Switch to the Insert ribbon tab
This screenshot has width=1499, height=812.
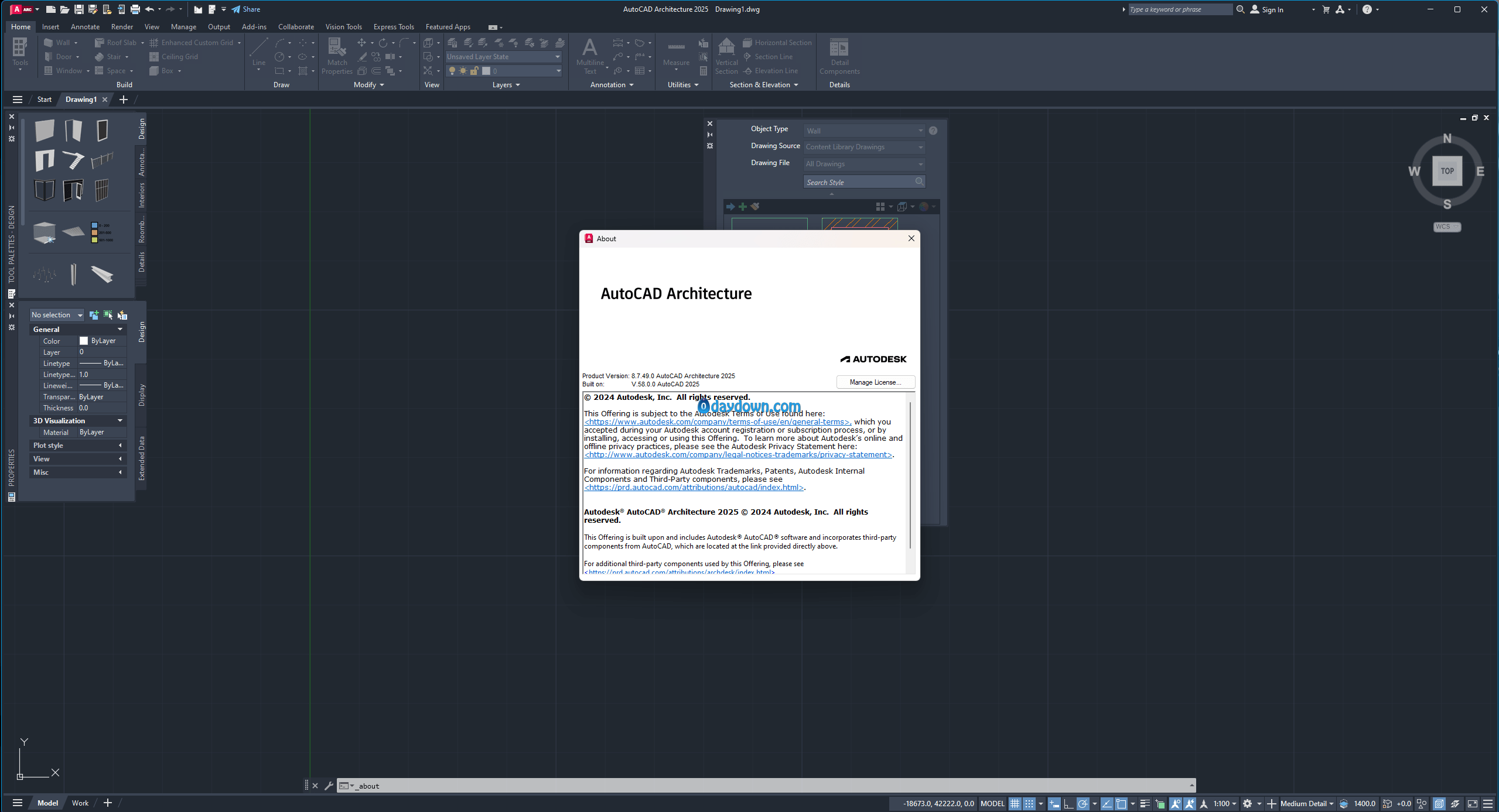coord(50,27)
